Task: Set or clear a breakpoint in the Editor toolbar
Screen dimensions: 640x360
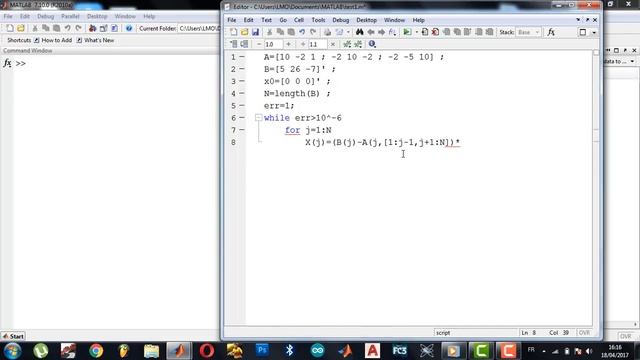Action: [424, 32]
